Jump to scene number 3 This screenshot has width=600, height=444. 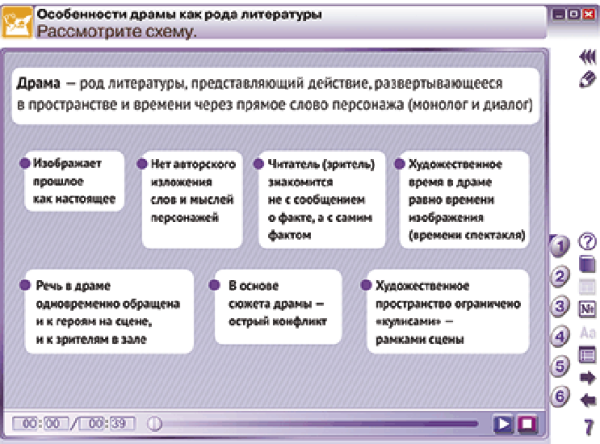561,307
